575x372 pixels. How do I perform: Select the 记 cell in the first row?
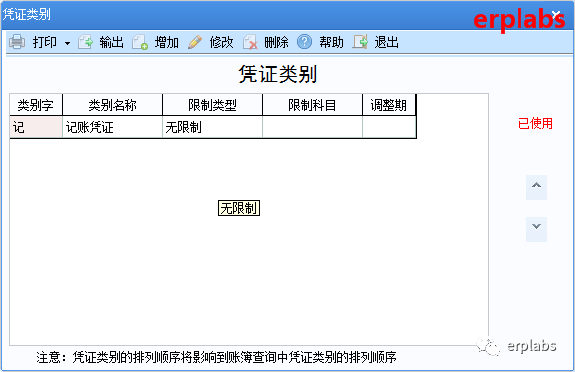36,127
